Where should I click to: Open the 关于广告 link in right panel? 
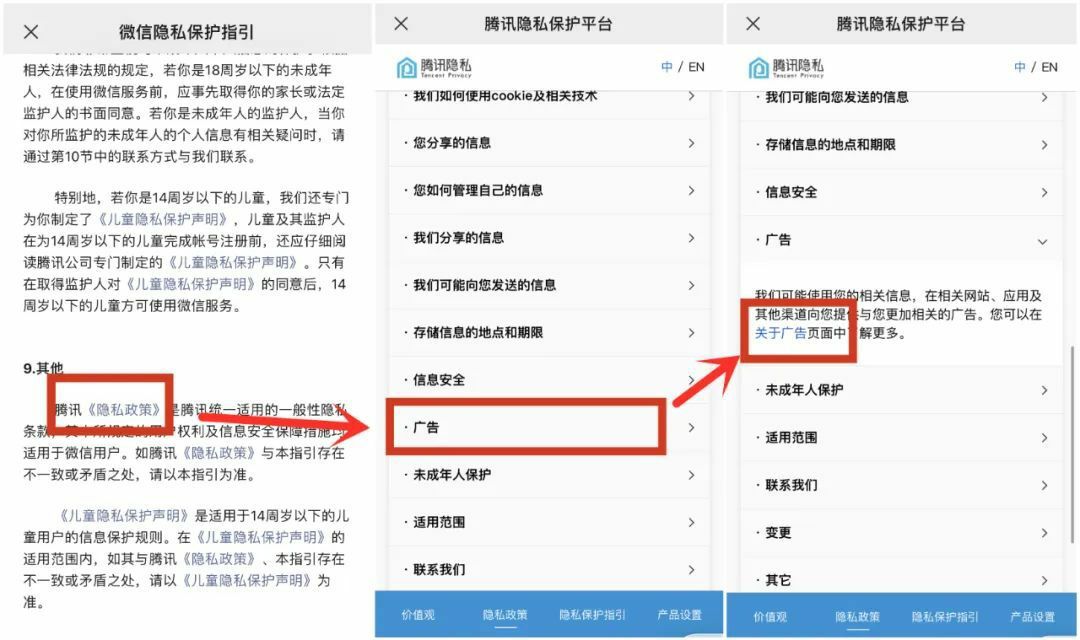click(780, 333)
